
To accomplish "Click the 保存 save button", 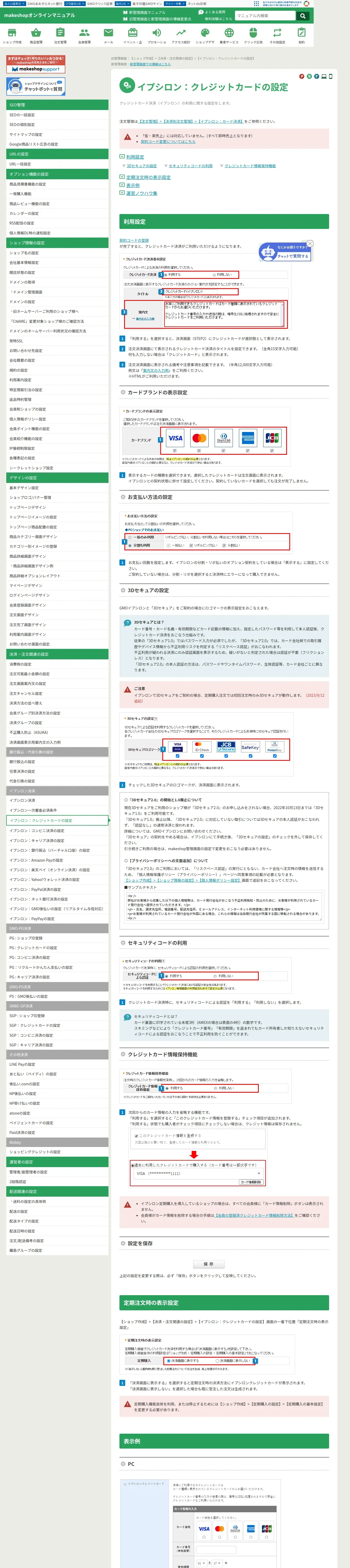I will (x=209, y=1264).
